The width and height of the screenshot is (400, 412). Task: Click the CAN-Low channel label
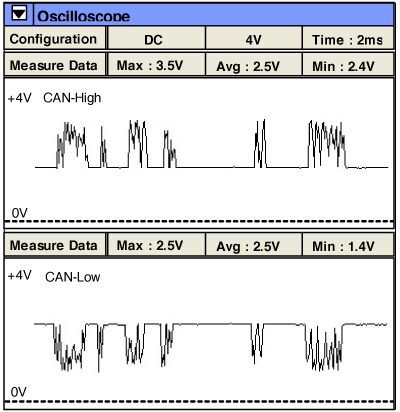click(x=72, y=277)
